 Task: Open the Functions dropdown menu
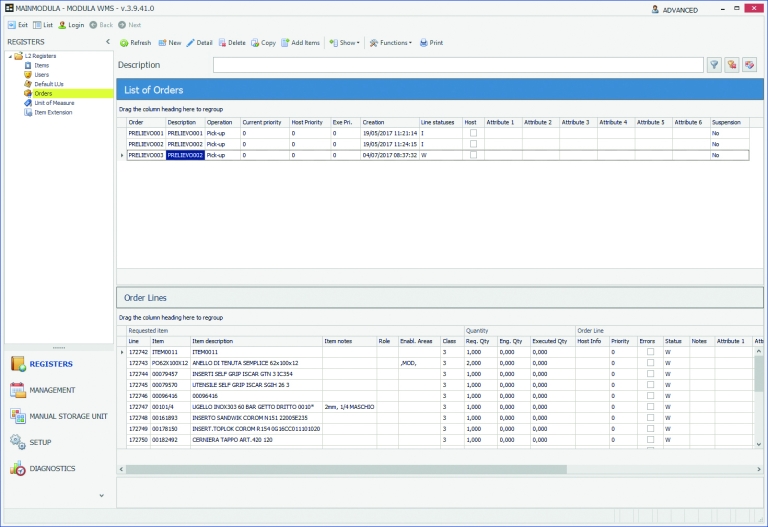tap(390, 43)
